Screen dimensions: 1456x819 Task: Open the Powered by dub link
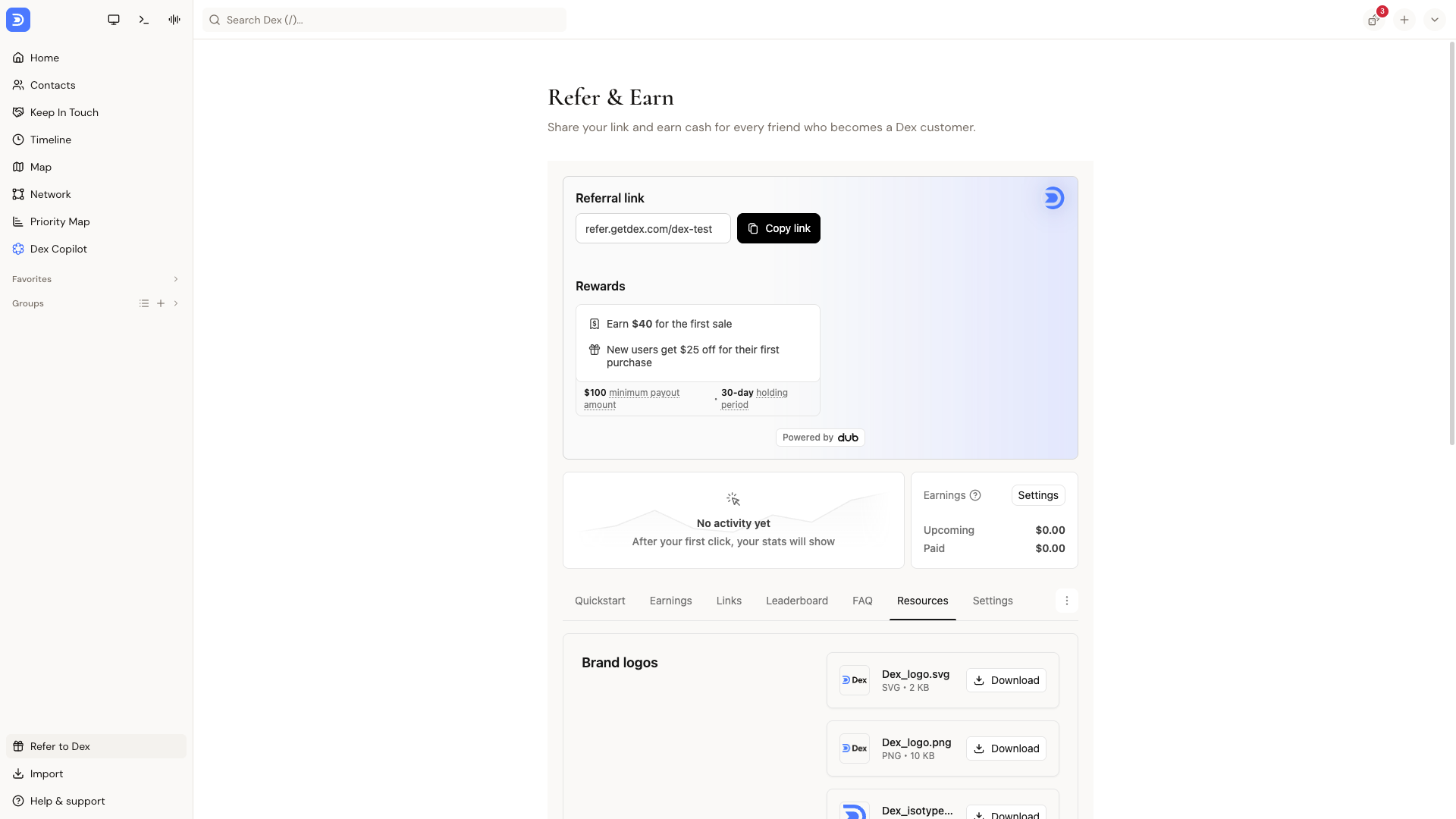[x=821, y=438]
